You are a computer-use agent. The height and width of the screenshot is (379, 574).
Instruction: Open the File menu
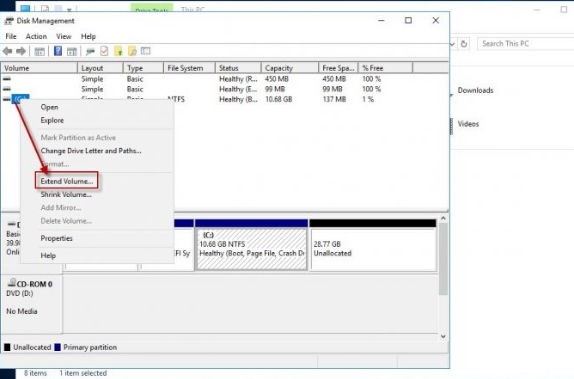pyautogui.click(x=11, y=36)
